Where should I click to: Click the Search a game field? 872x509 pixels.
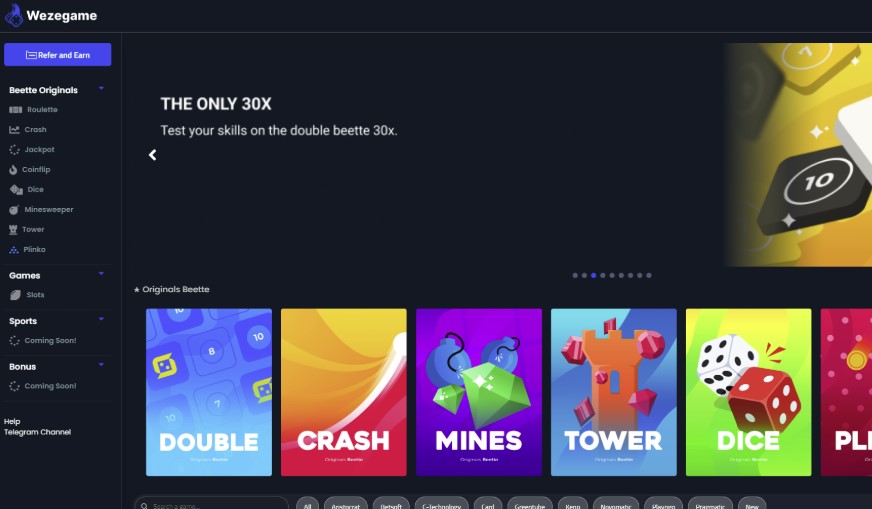[211, 505]
